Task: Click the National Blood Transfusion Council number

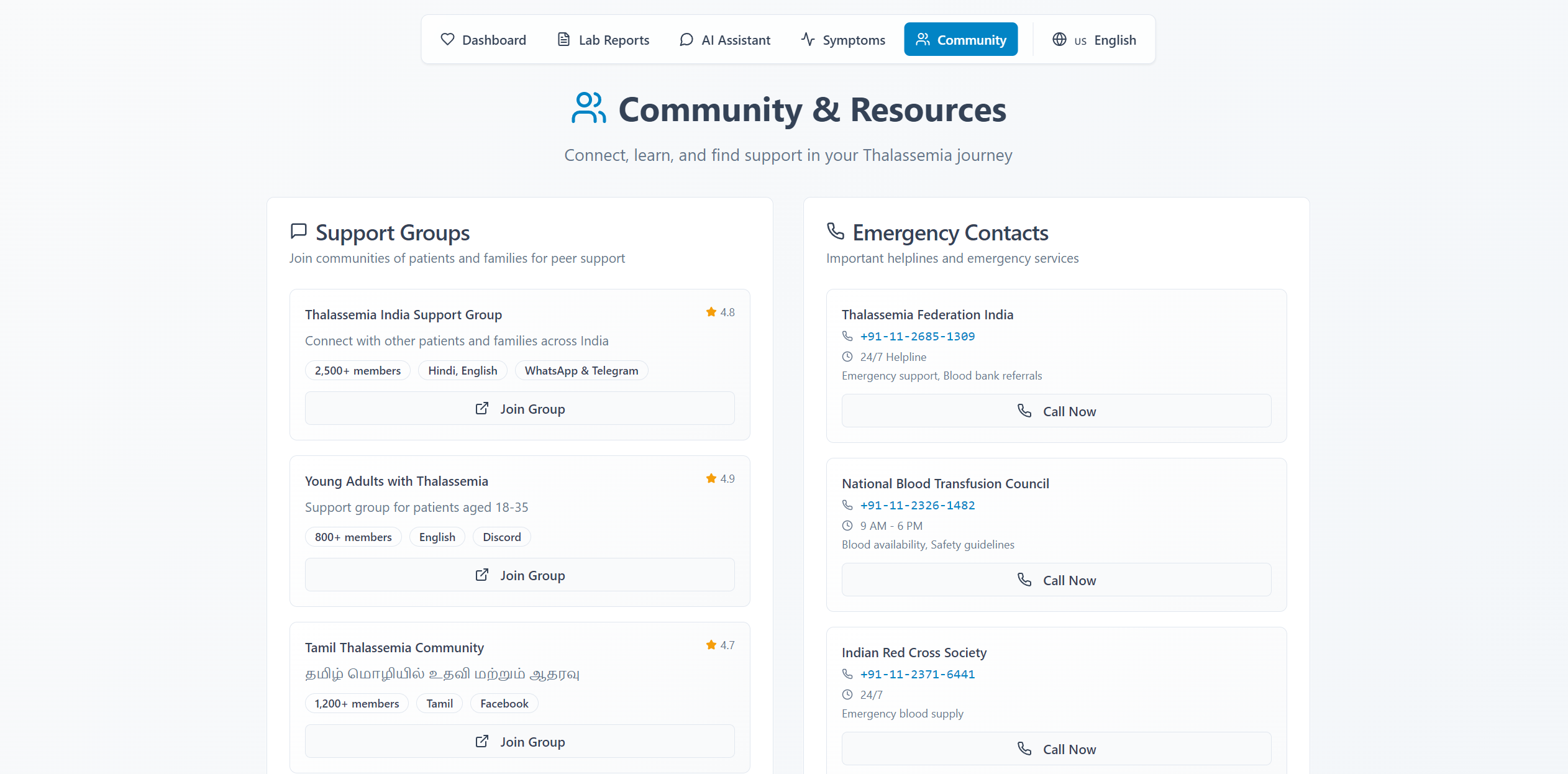Action: coord(917,505)
